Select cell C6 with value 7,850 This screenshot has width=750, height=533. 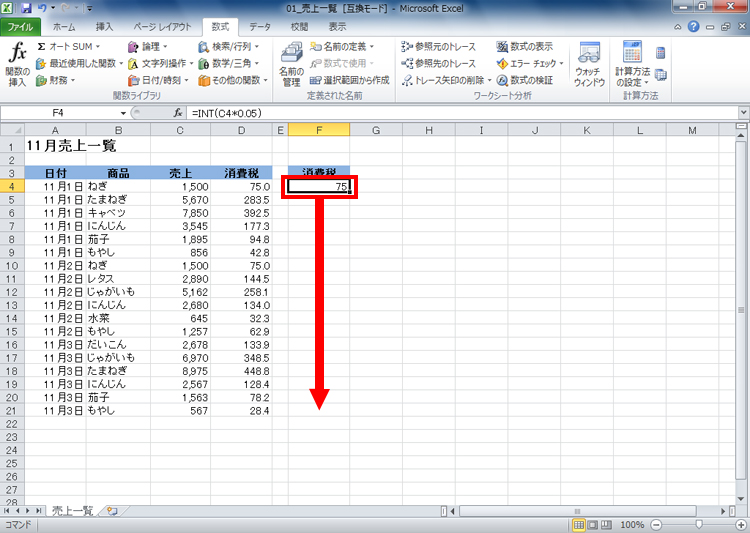point(180,213)
